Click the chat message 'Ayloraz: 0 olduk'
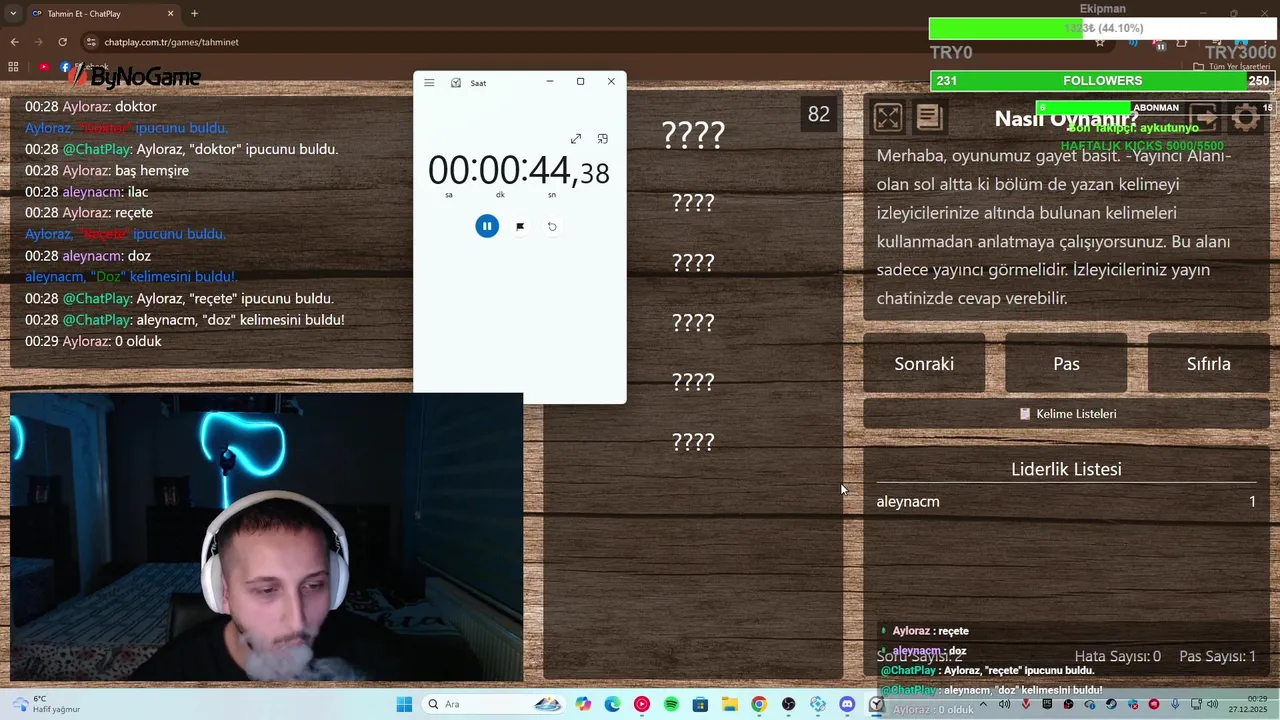Viewport: 1280px width, 720px height. pos(93,341)
